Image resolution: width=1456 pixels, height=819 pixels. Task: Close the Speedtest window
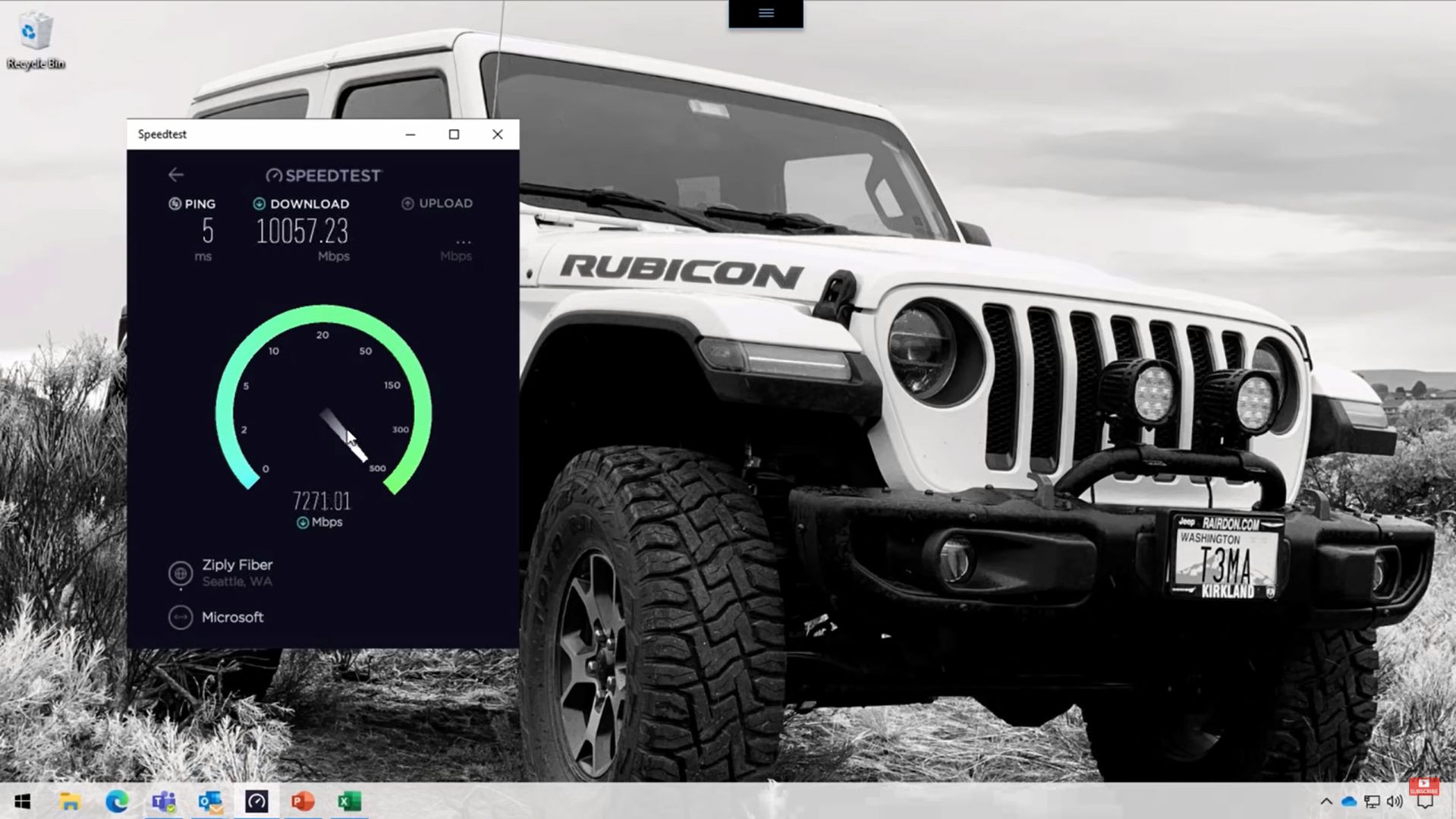(x=498, y=134)
